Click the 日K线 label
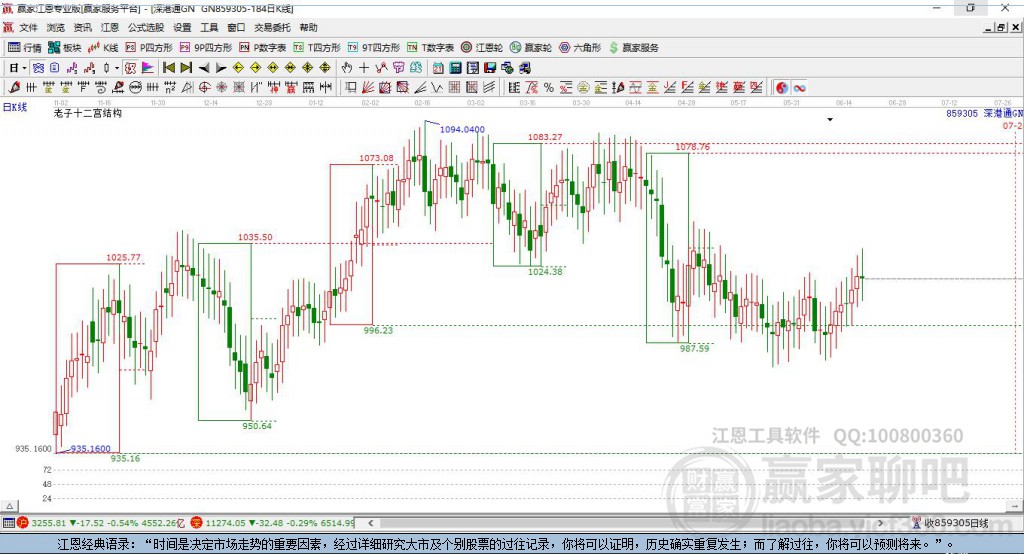 coord(15,107)
